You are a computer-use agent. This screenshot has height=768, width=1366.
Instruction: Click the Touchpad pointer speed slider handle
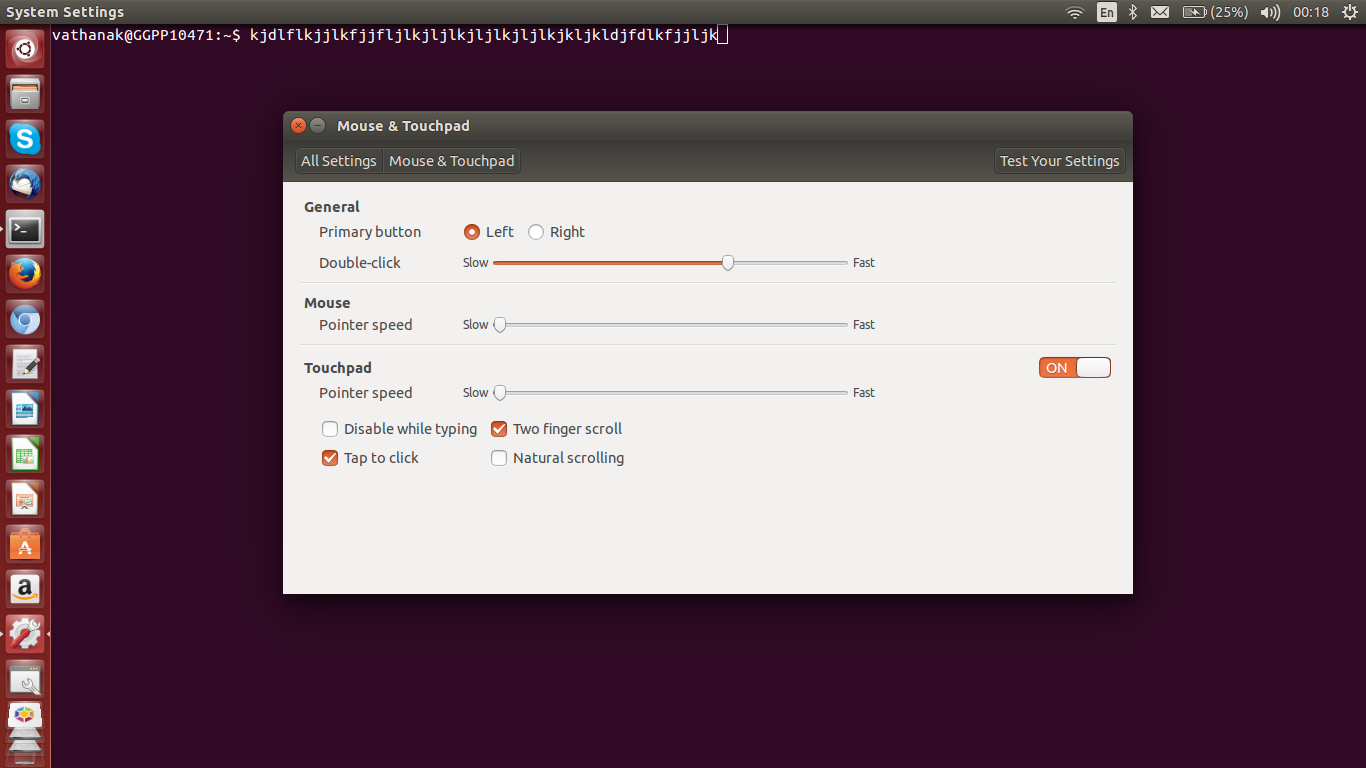click(499, 393)
